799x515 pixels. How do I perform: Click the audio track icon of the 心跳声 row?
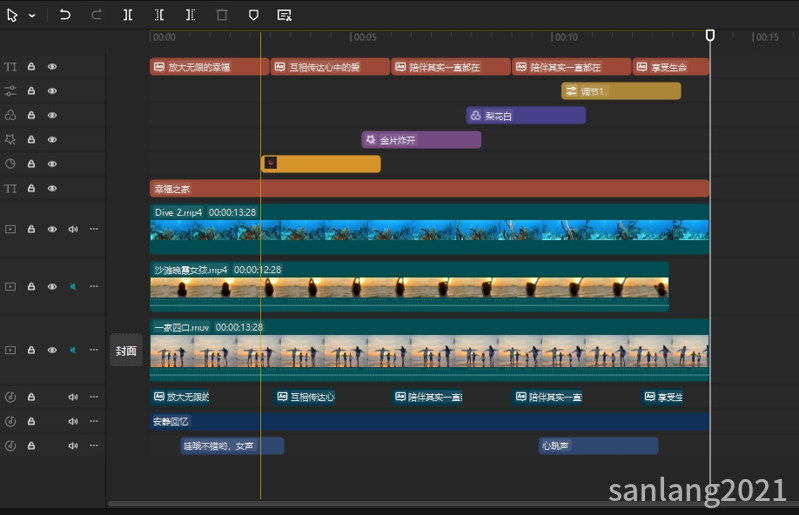click(x=10, y=446)
